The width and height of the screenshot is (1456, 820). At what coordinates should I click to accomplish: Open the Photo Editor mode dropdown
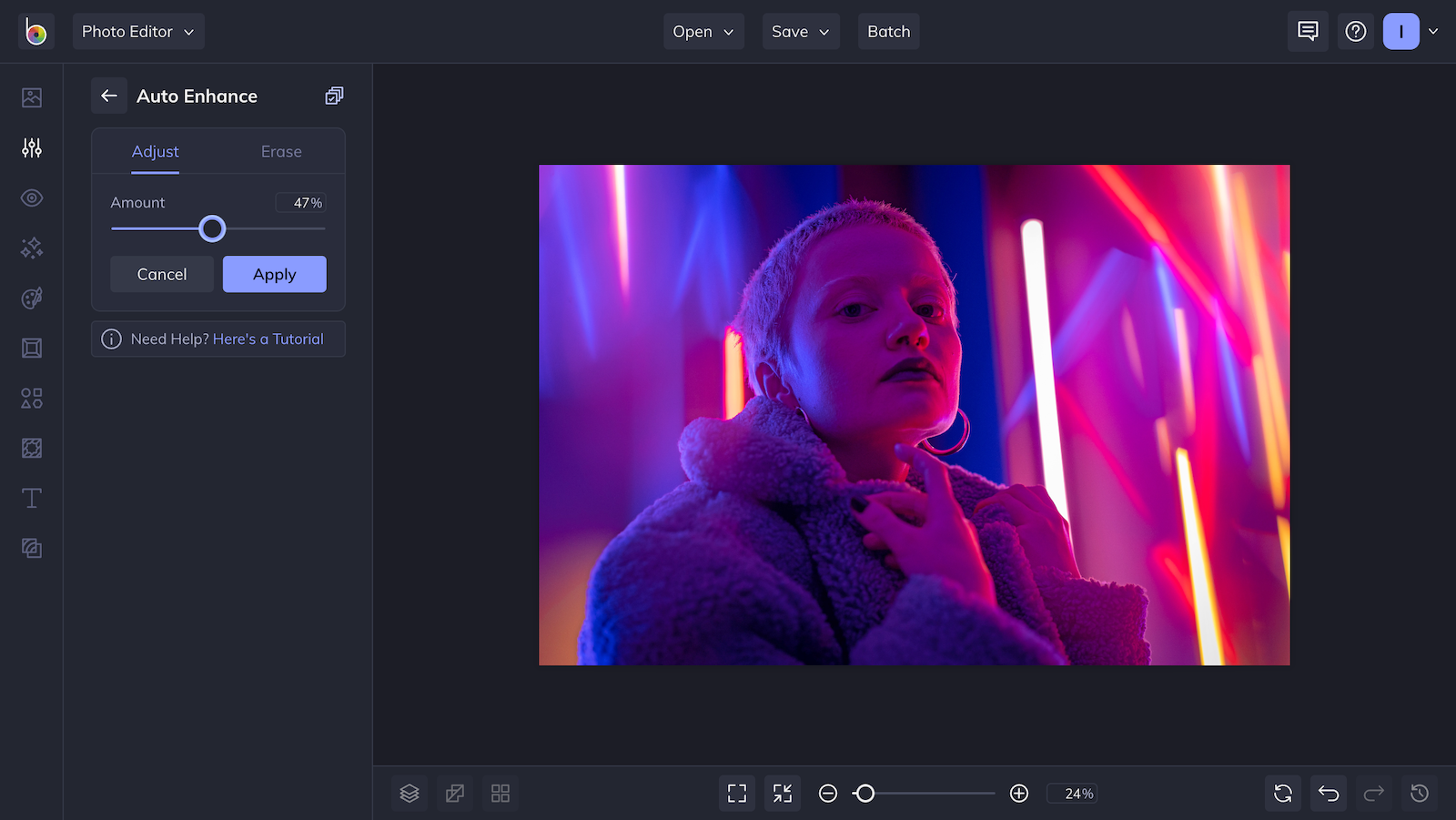[x=138, y=31]
